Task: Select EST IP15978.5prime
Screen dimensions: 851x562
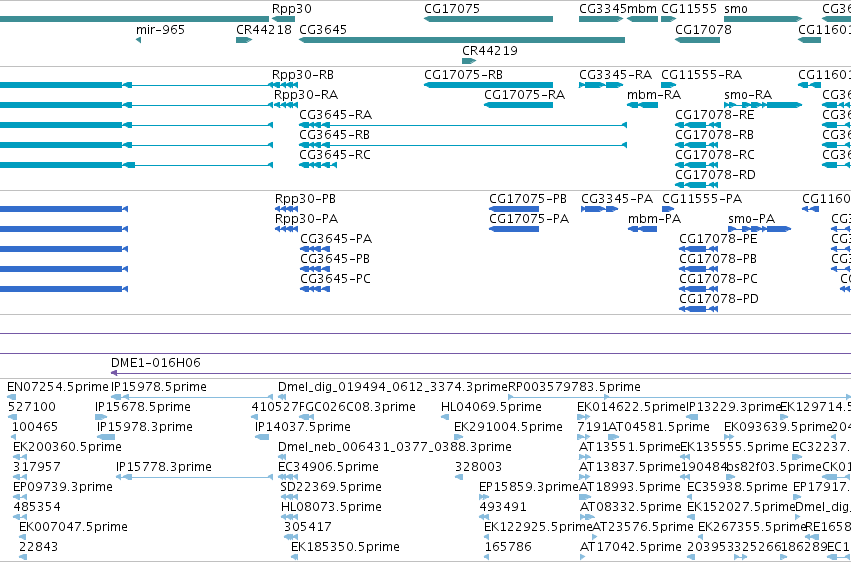Action: point(158,387)
